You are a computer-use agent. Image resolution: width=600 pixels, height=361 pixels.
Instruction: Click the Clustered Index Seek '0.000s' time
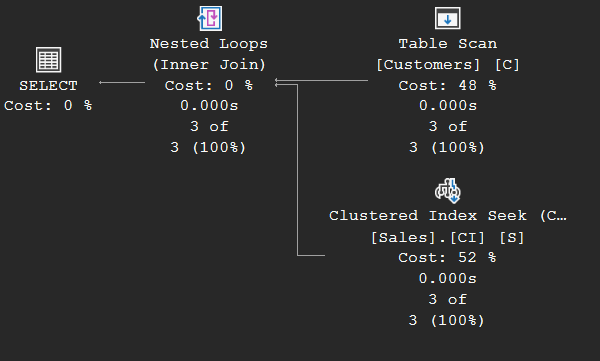(x=447, y=278)
